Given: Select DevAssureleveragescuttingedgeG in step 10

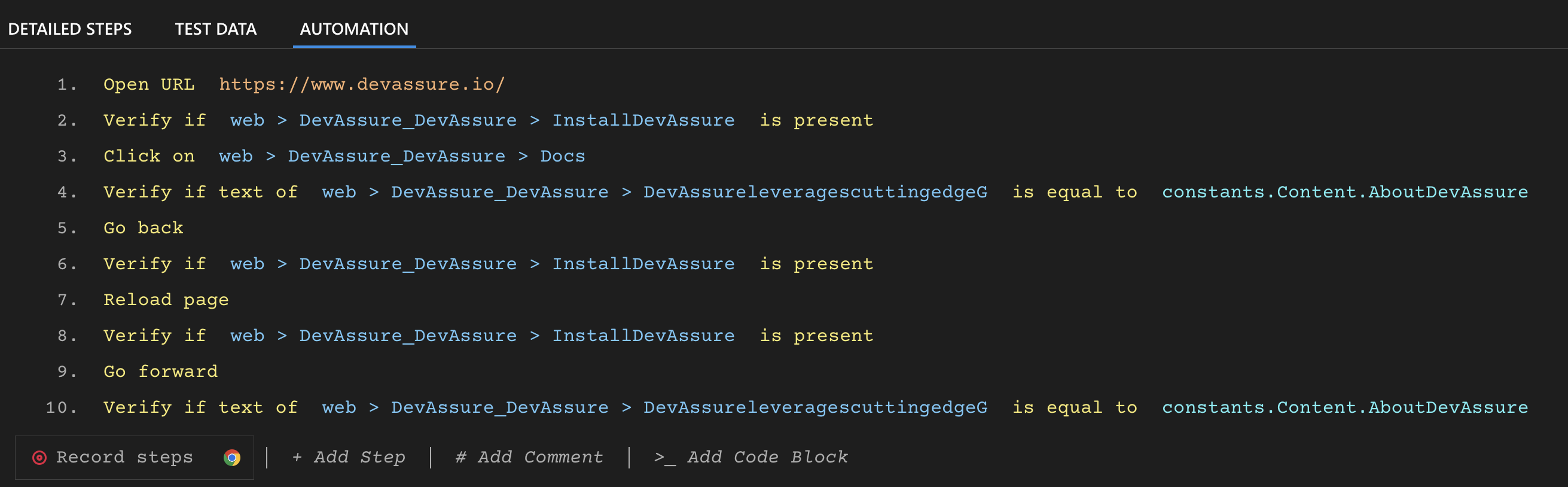Looking at the screenshot, I should pos(816,407).
